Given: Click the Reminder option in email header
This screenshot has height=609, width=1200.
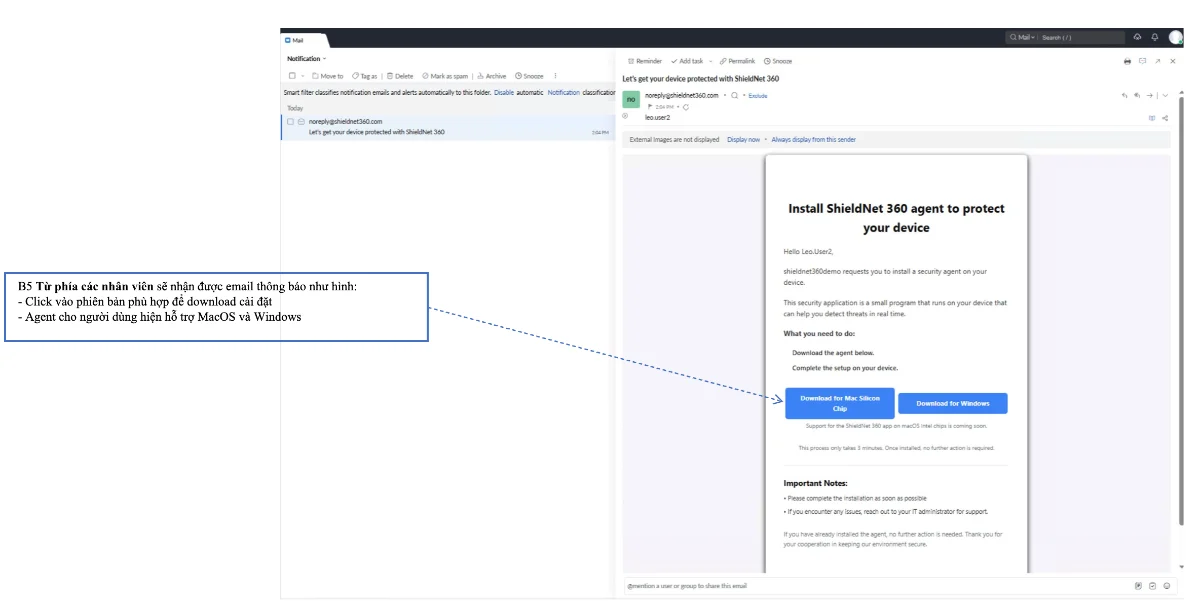Looking at the screenshot, I should click(645, 61).
